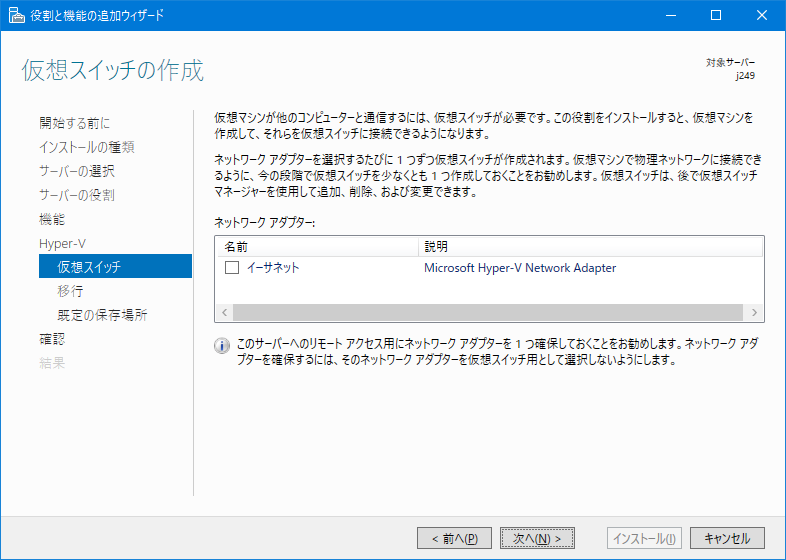Enable the イーサネット network adapter checkbox
Image resolution: width=786 pixels, height=560 pixels.
click(x=232, y=268)
